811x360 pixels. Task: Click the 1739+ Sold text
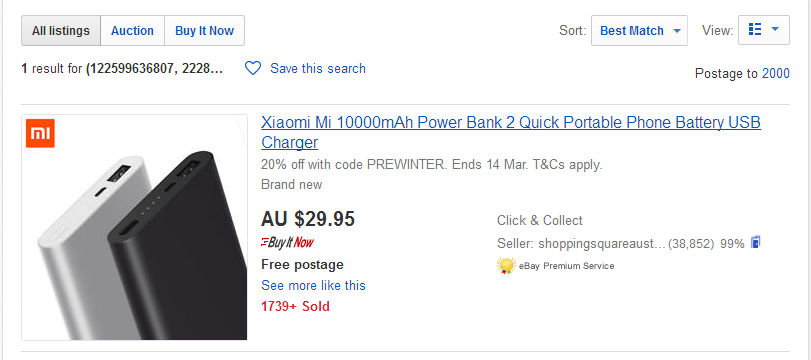coord(295,306)
